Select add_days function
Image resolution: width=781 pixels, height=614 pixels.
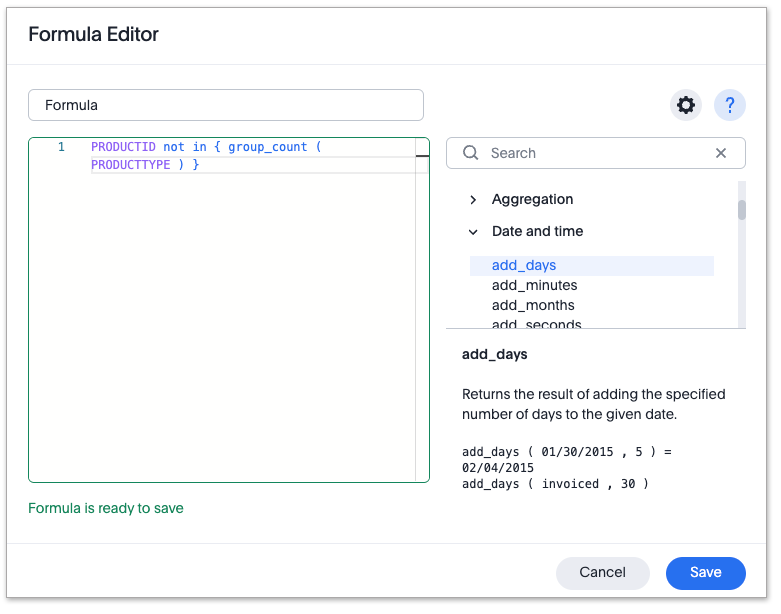click(x=524, y=266)
